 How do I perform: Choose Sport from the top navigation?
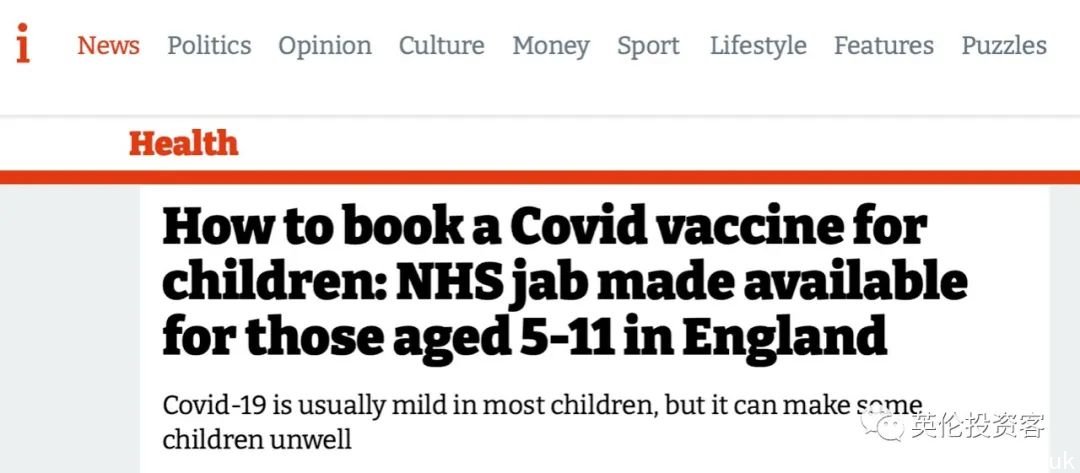pos(648,46)
